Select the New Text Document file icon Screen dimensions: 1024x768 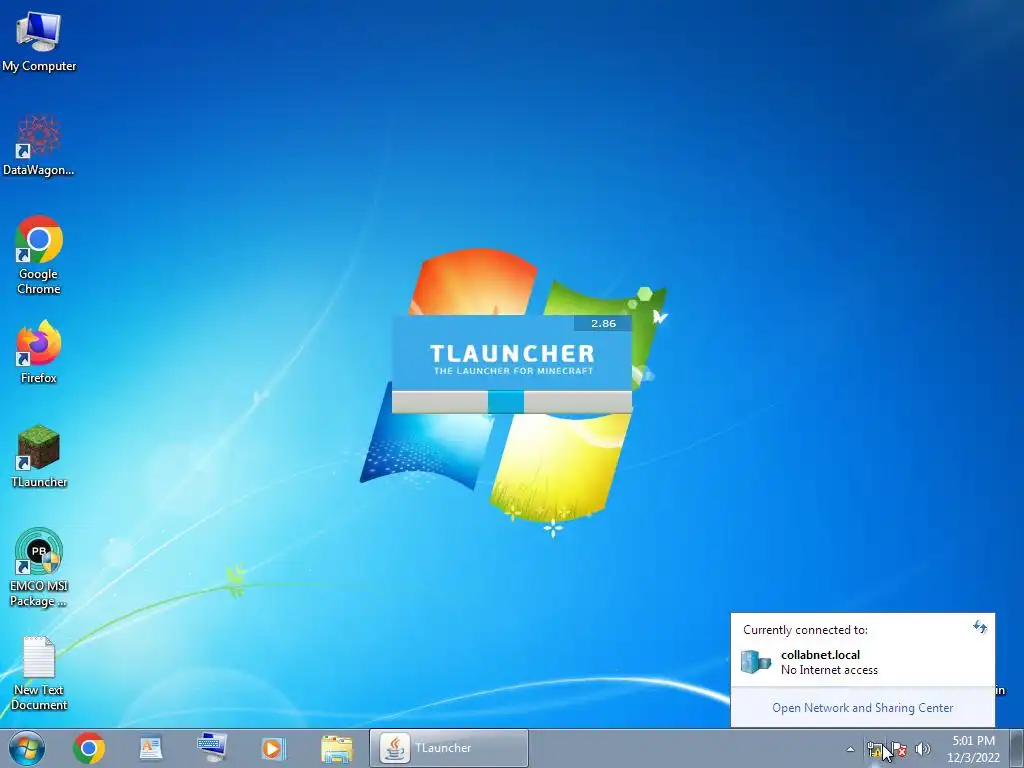coord(39,673)
